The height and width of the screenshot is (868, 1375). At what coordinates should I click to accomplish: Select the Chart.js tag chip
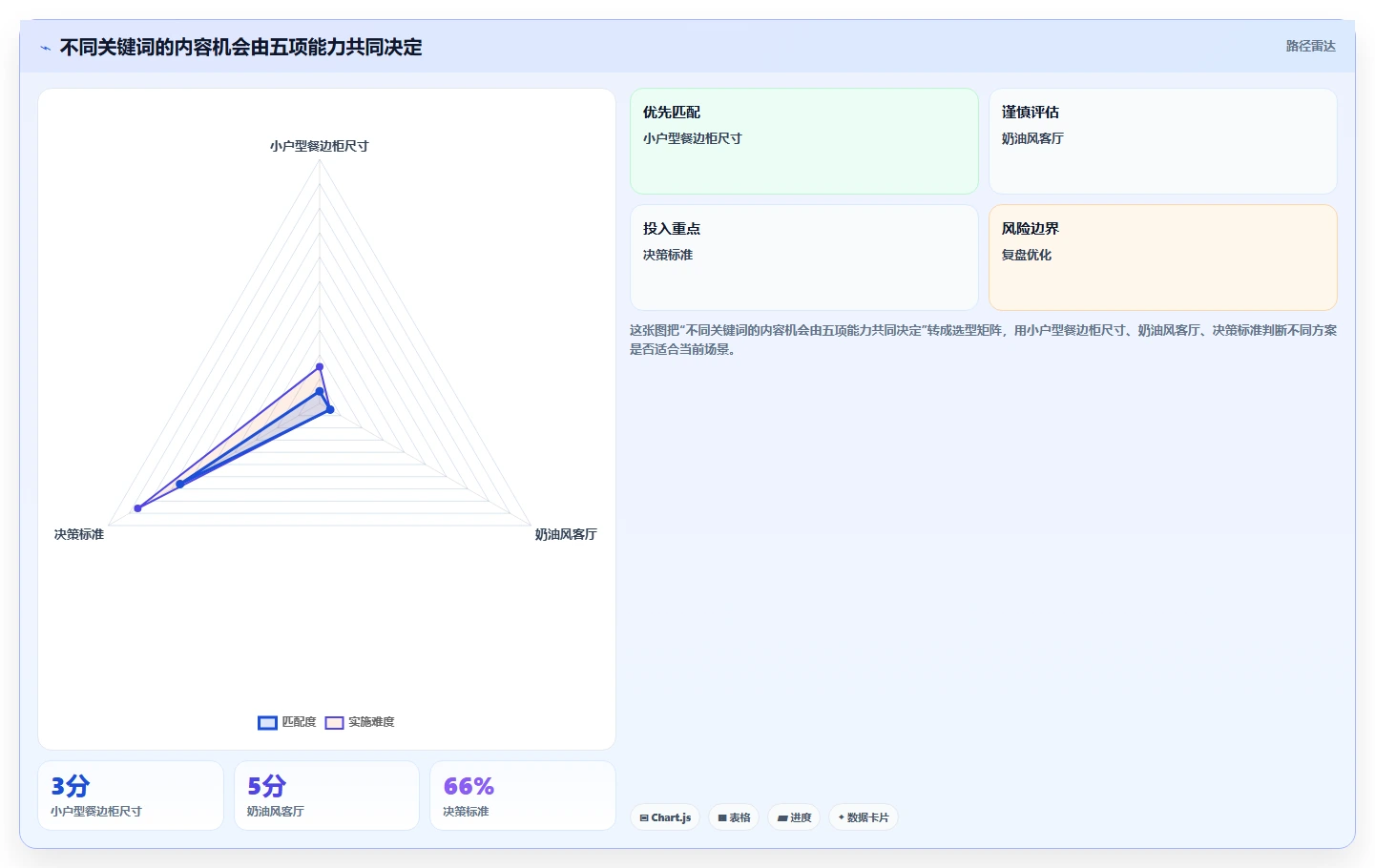[665, 817]
